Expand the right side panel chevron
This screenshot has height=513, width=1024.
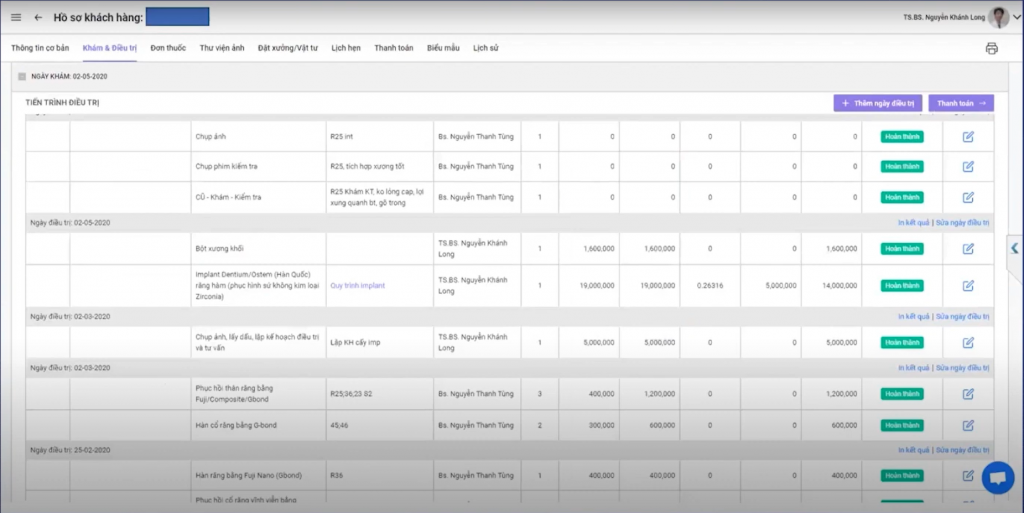[1015, 248]
